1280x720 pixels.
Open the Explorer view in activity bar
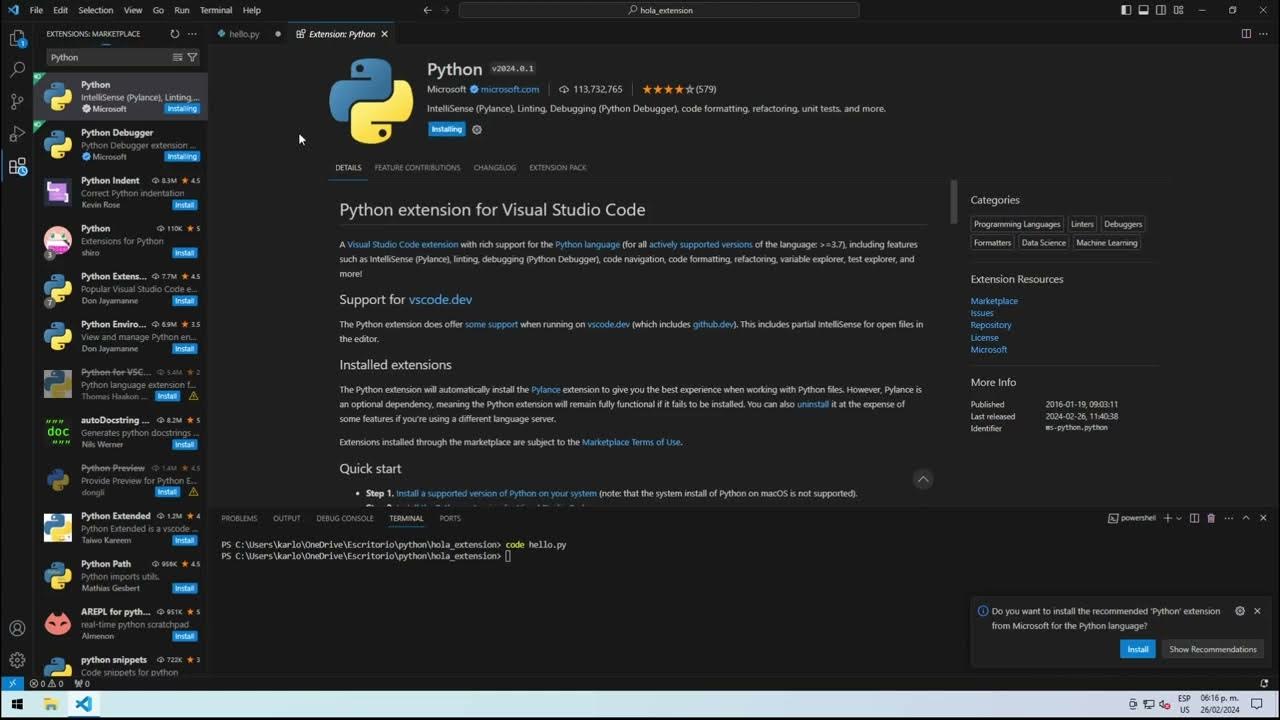click(x=17, y=39)
